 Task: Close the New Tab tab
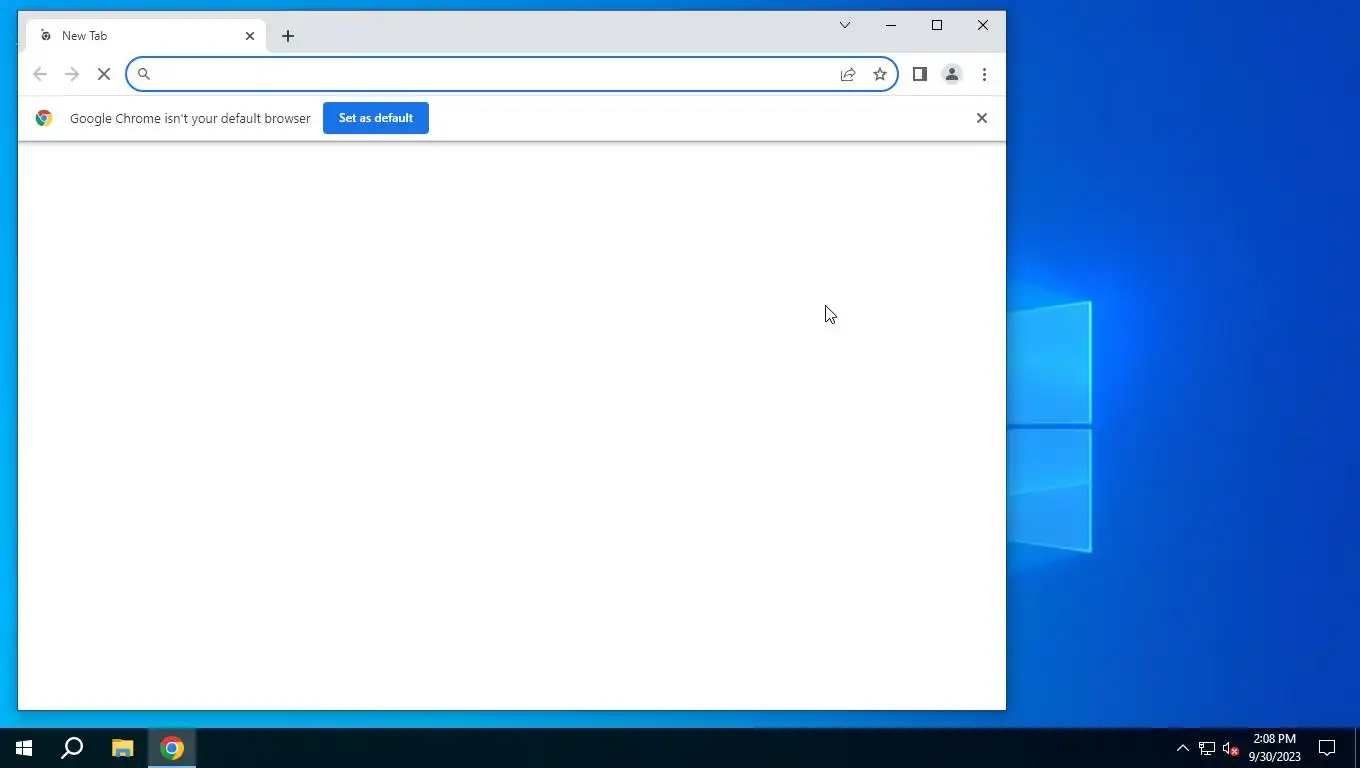[x=250, y=36]
